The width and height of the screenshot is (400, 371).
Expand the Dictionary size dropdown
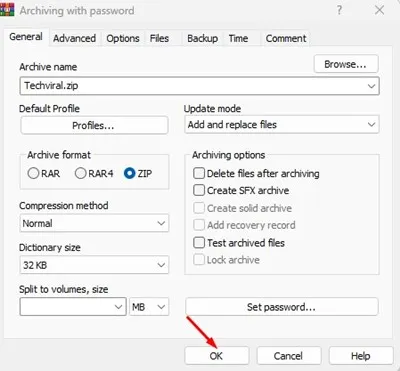pos(161,265)
